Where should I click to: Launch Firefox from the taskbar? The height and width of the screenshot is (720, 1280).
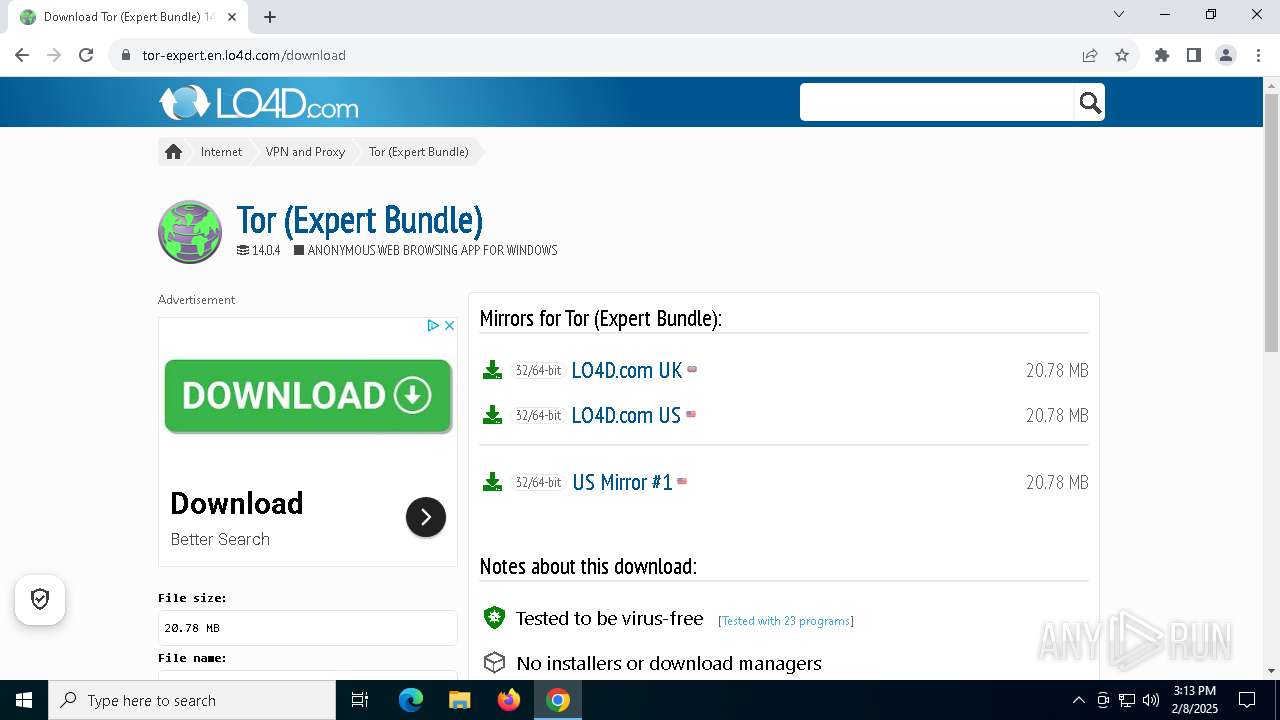coord(509,700)
